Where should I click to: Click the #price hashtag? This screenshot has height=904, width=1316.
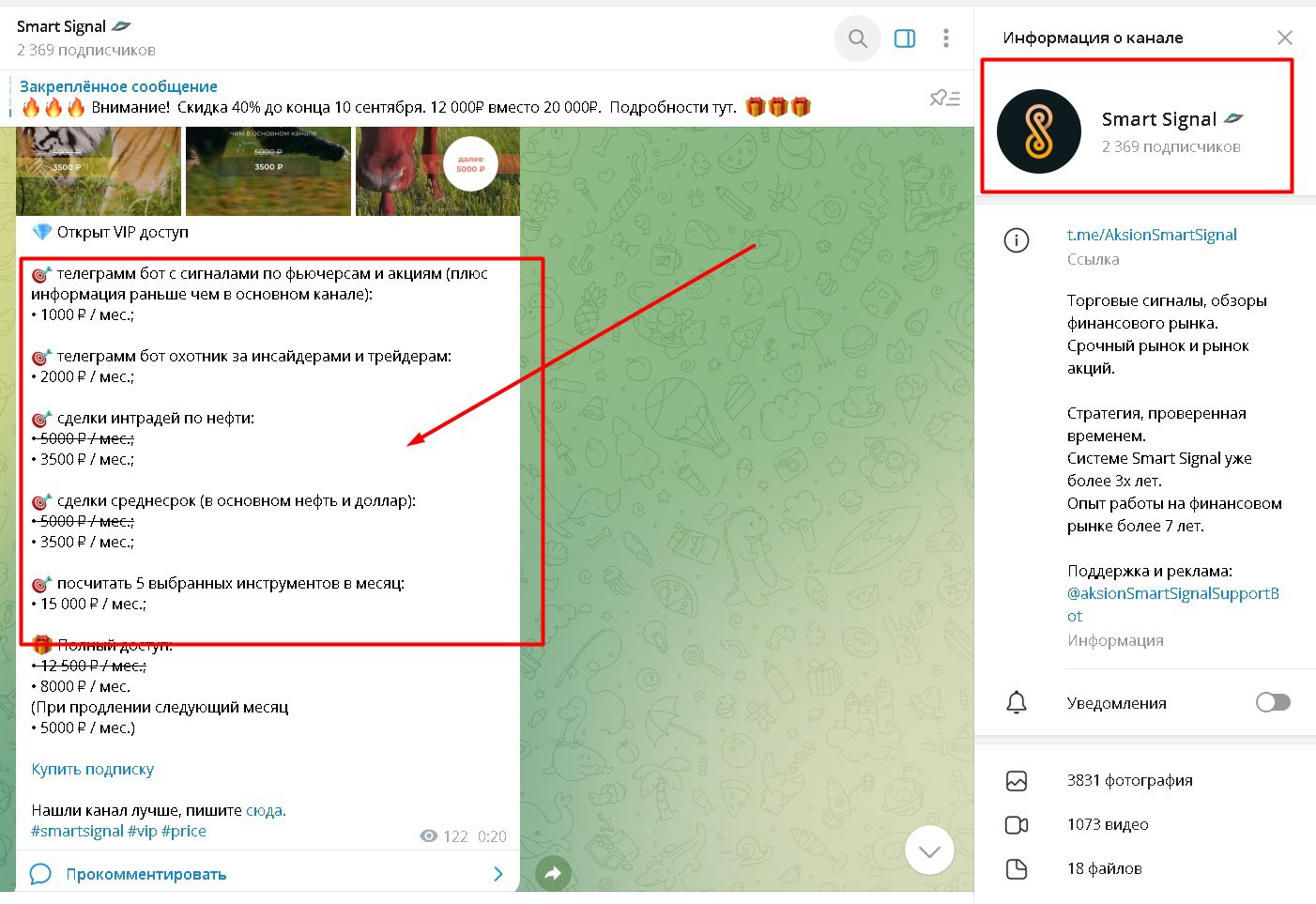(x=184, y=831)
